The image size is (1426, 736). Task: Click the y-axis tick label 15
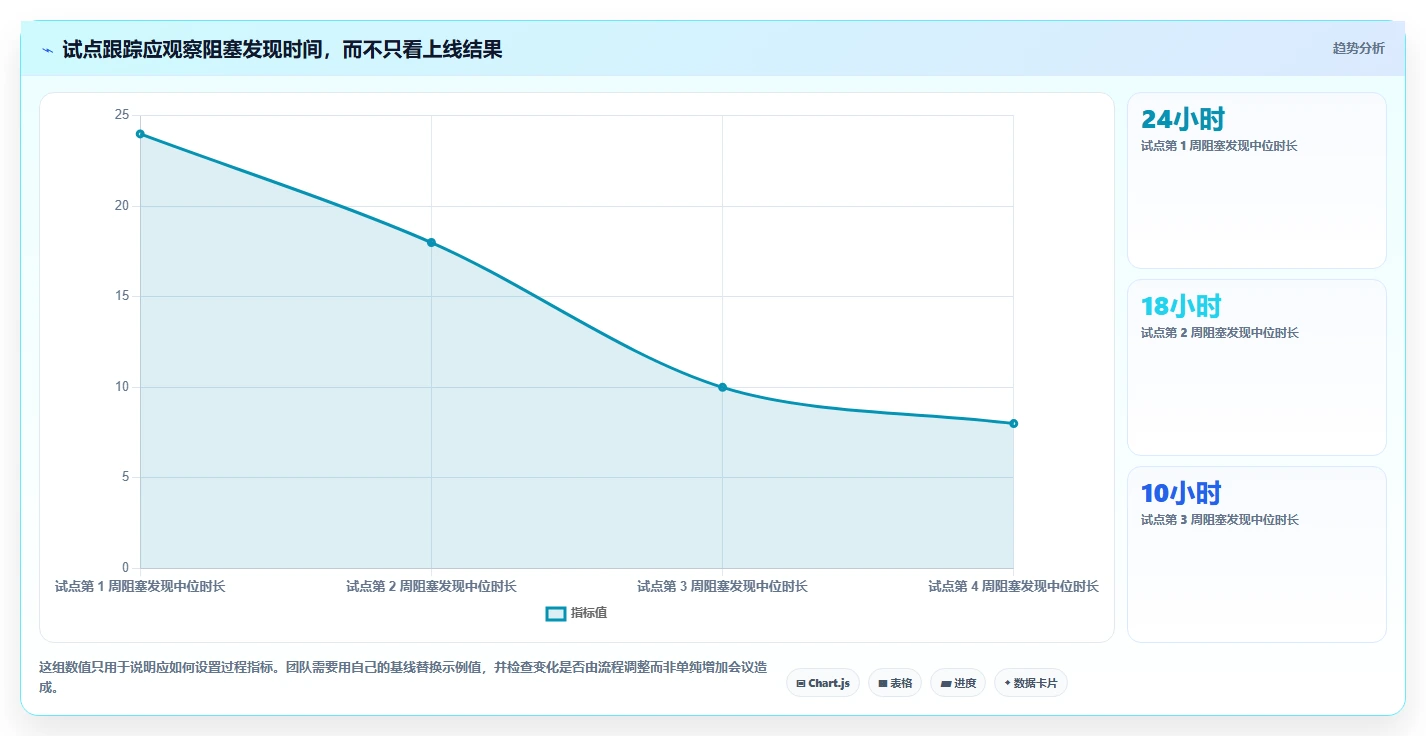[x=122, y=296]
